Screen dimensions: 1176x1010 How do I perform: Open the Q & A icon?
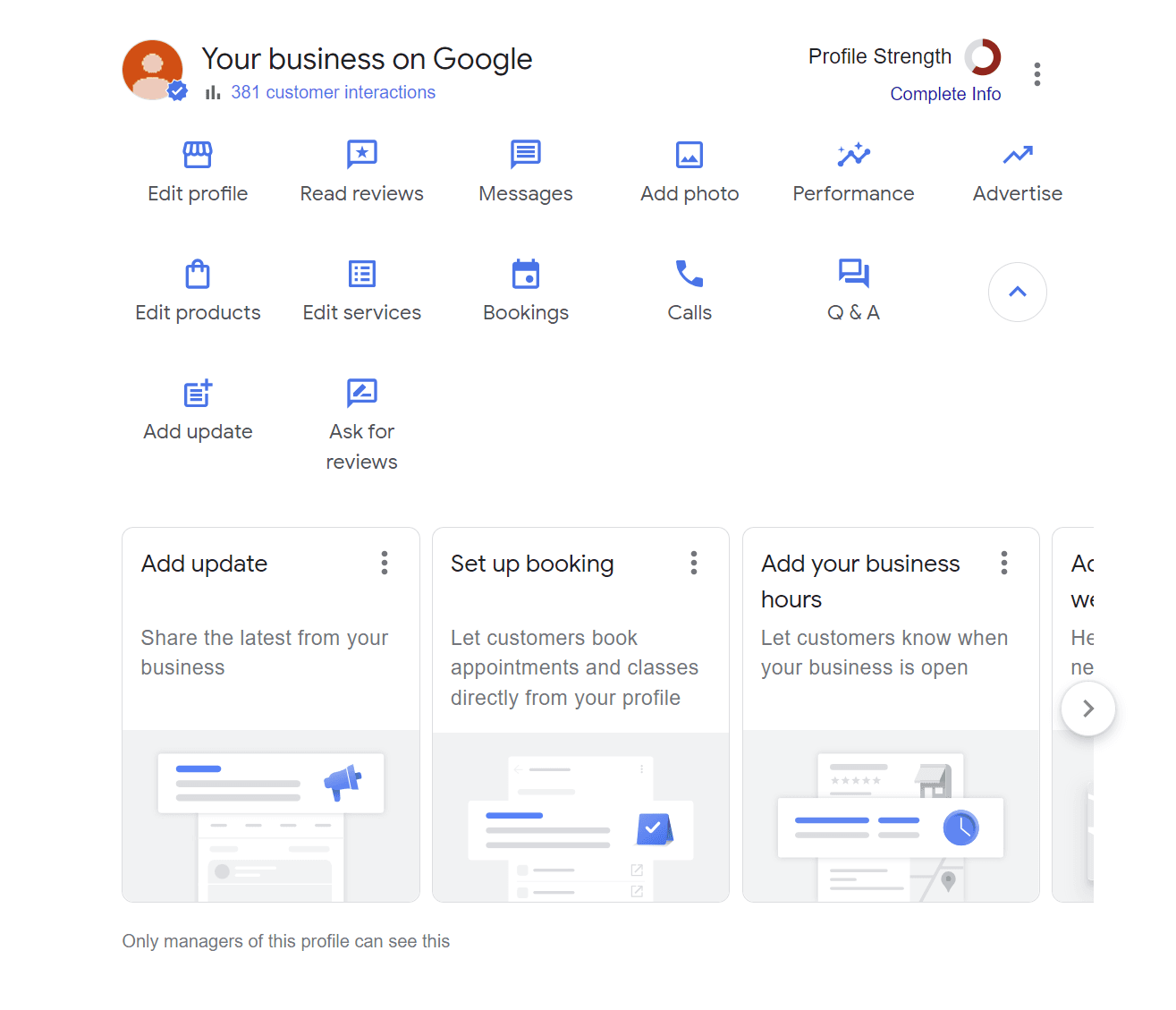coord(853,274)
